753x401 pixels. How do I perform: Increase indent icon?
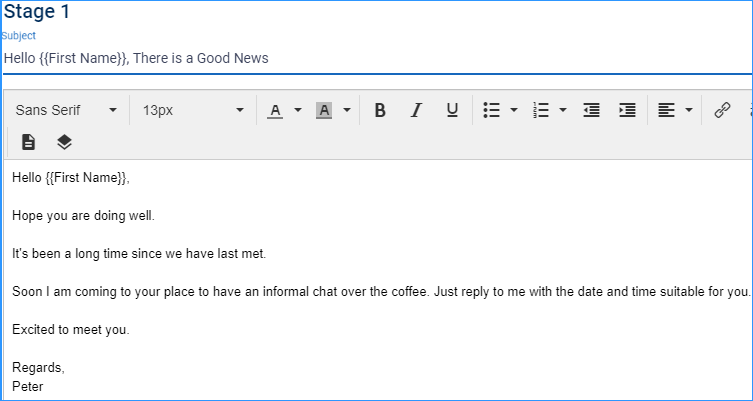point(627,110)
